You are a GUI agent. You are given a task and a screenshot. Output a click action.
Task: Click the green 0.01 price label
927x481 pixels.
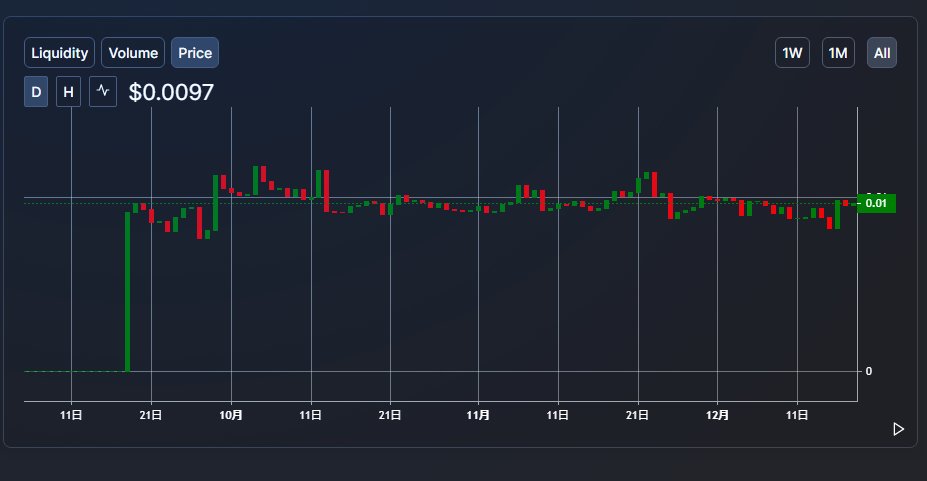point(876,203)
